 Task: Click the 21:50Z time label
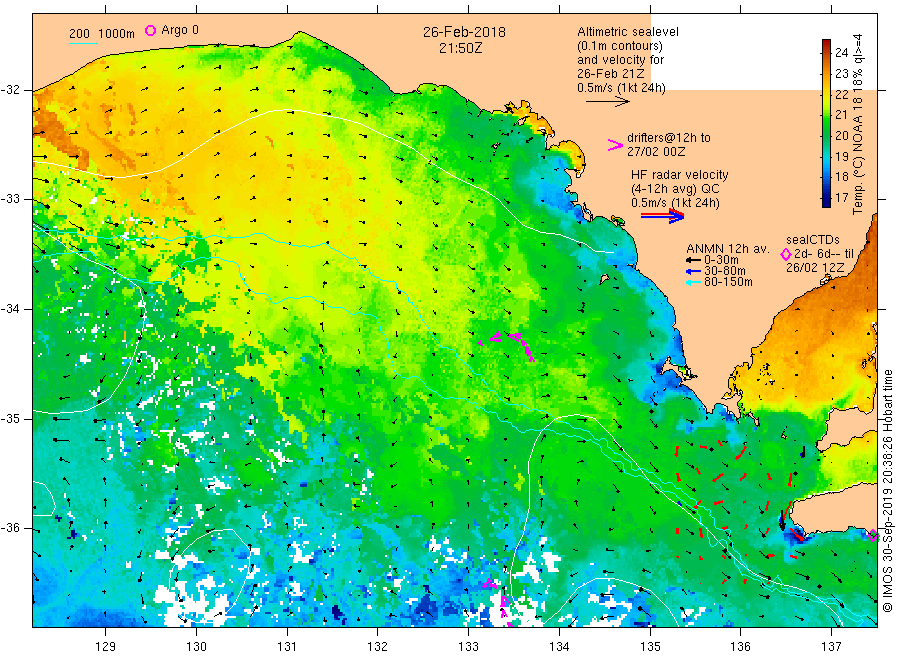(460, 48)
